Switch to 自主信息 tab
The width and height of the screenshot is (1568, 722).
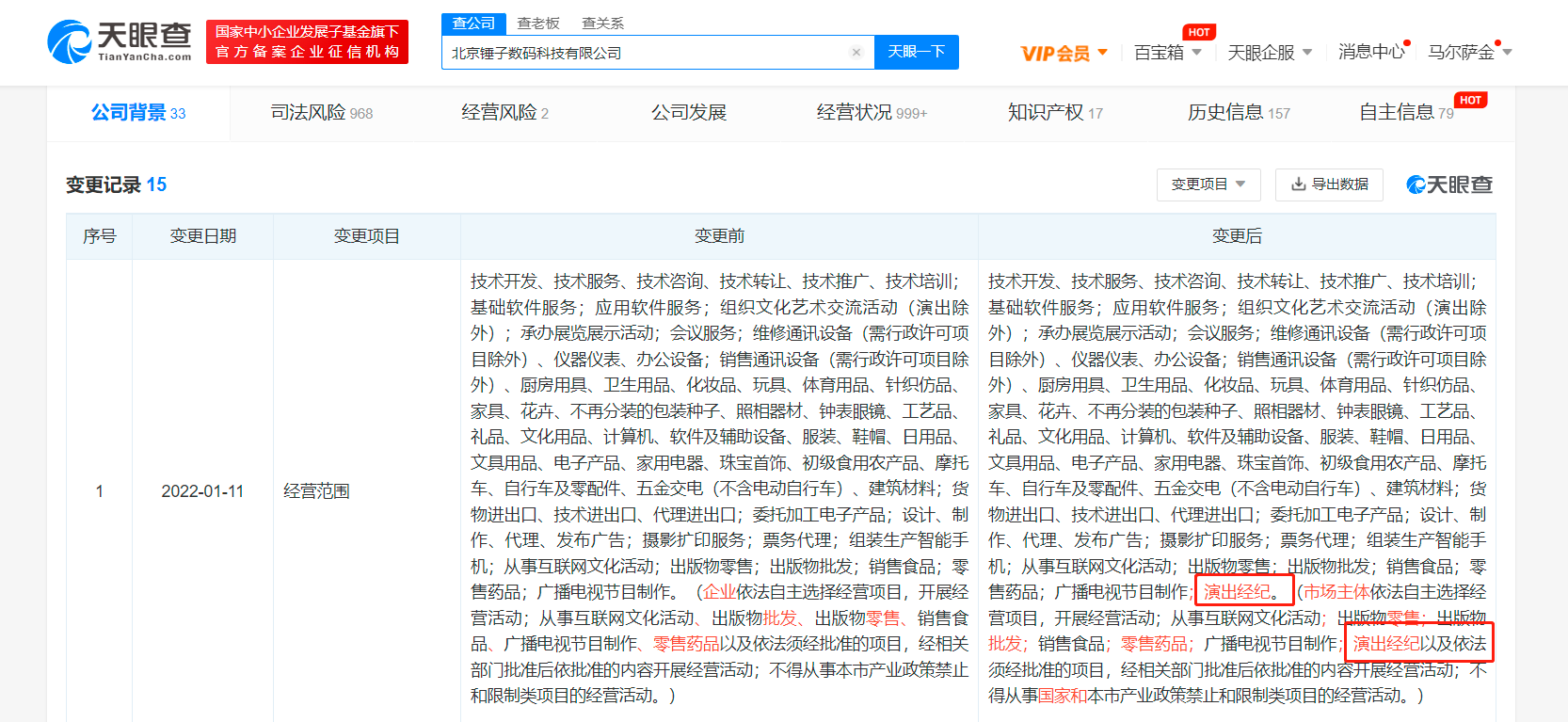coord(1406,113)
